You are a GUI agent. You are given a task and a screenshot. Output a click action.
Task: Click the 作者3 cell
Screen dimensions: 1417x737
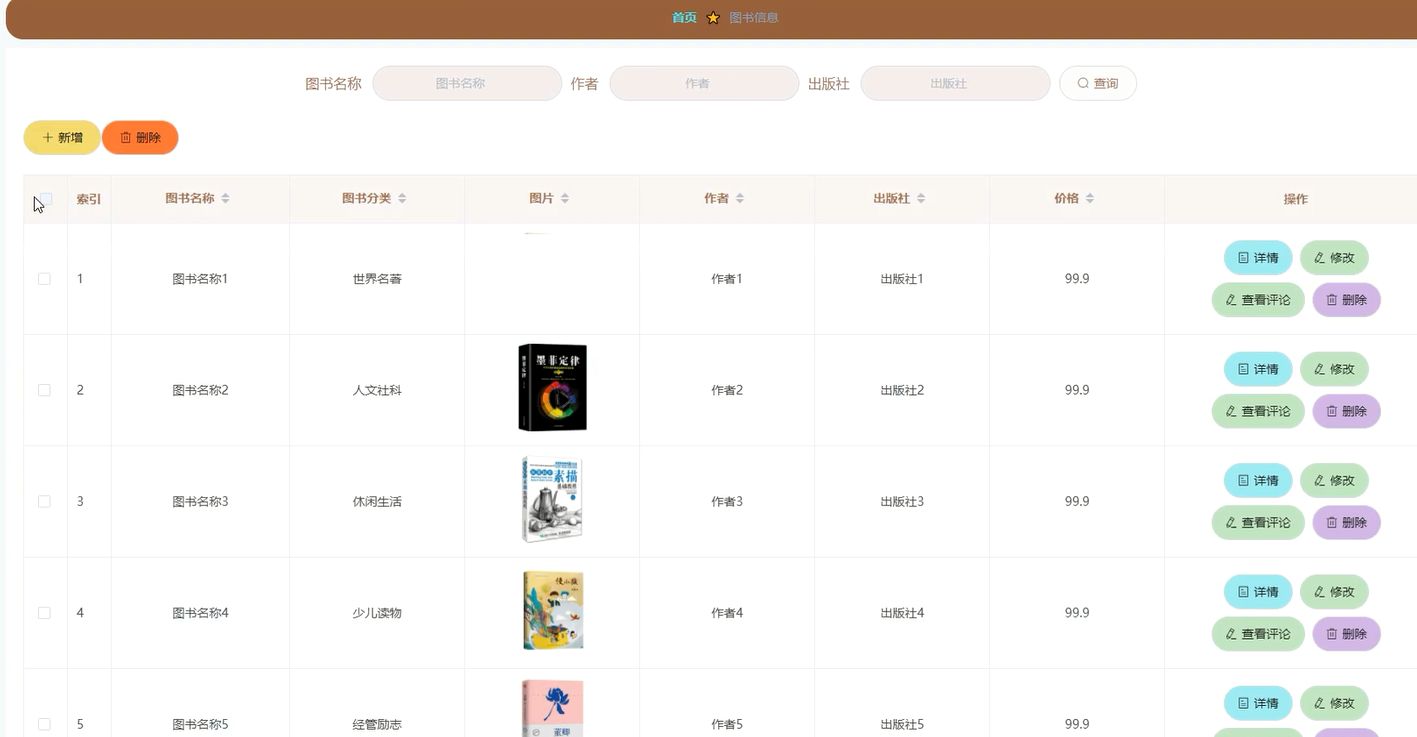tap(727, 502)
